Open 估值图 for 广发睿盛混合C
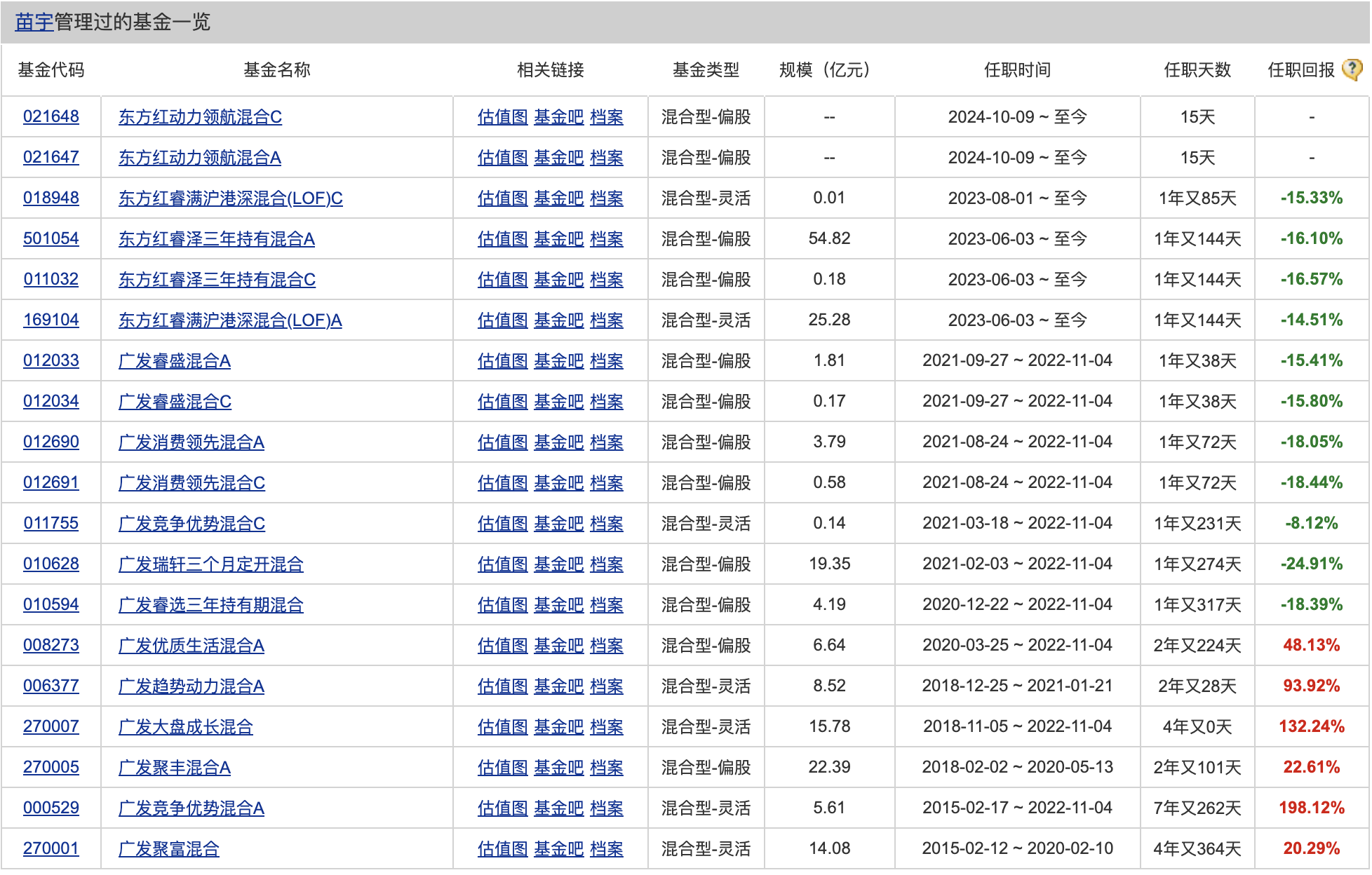1372x875 pixels. [x=502, y=402]
